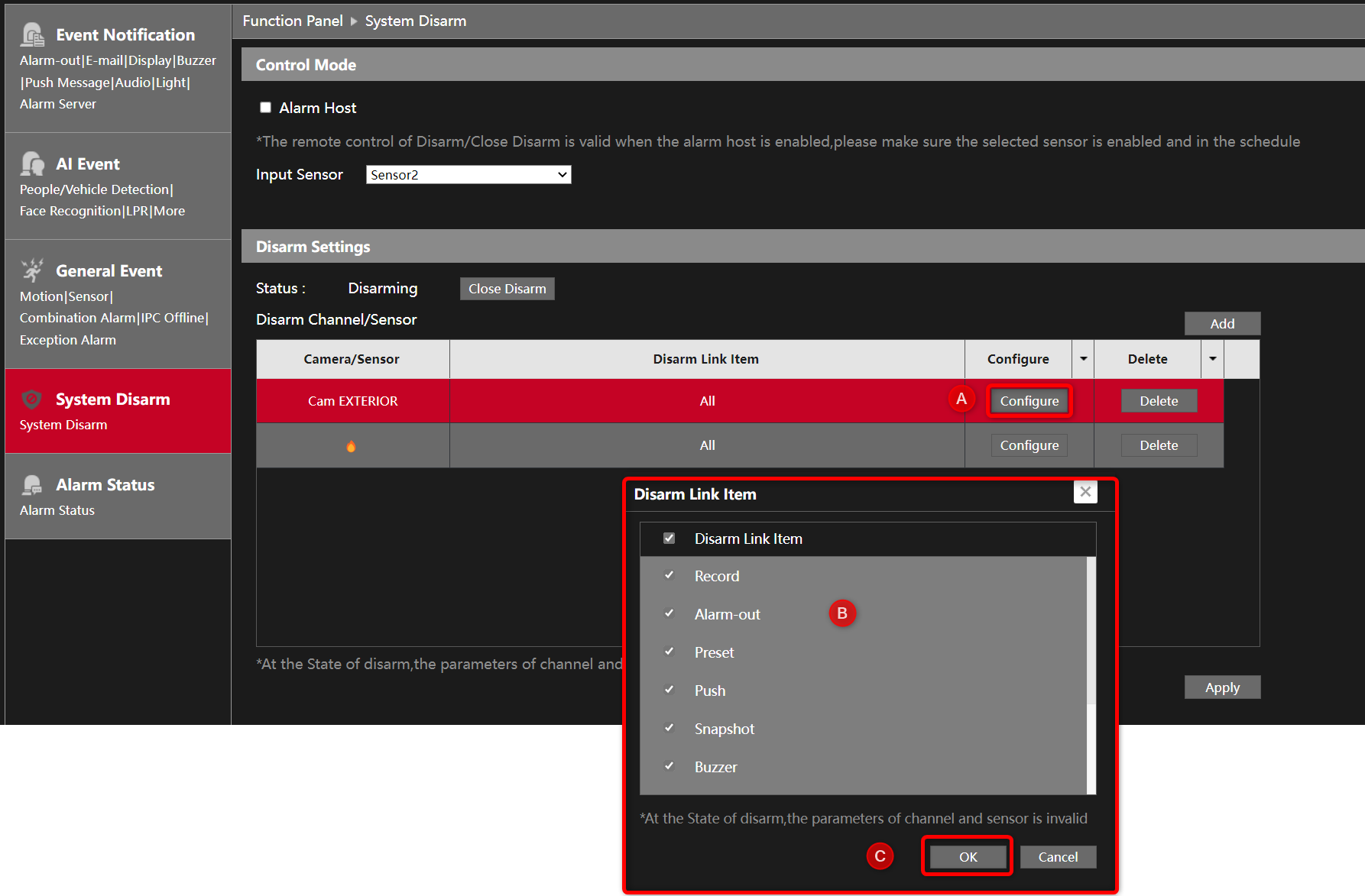1365x896 pixels.
Task: Delete the flame sensor row
Action: coord(1159,445)
